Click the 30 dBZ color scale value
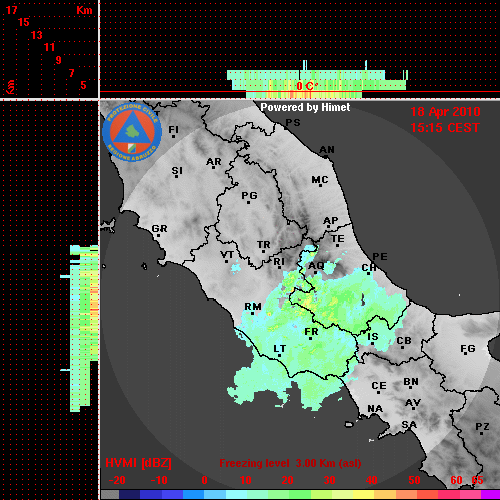 pos(329,480)
